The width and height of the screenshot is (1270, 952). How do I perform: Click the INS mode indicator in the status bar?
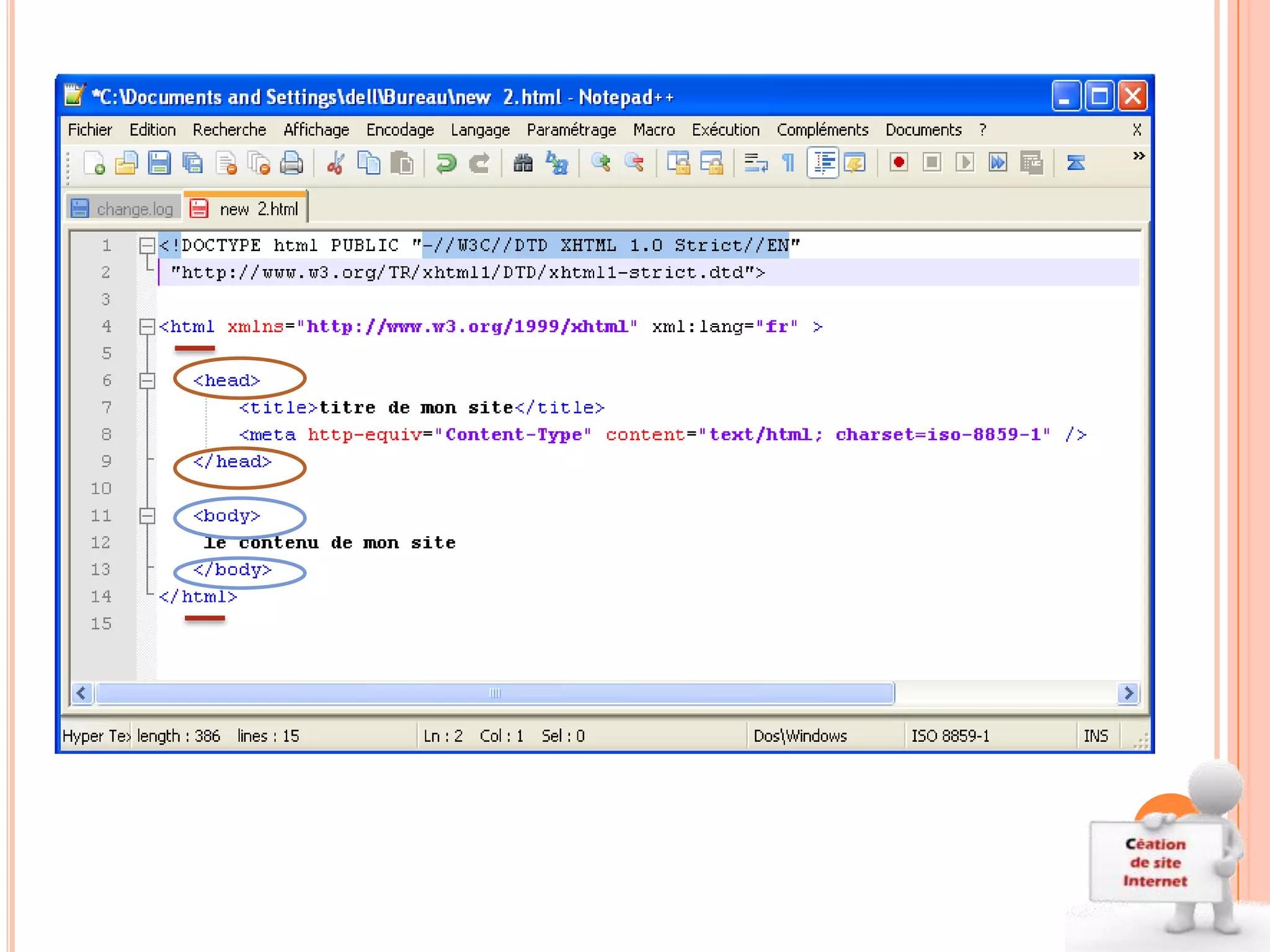tap(1095, 736)
